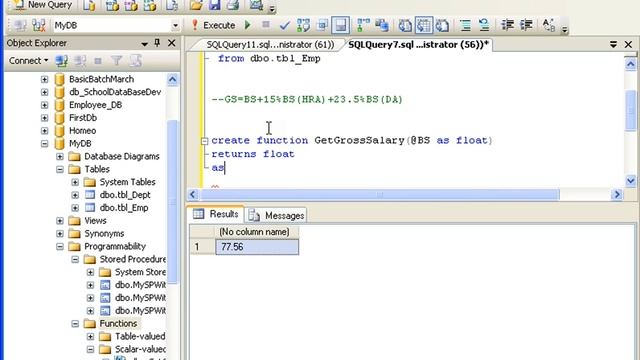
Task: Close the Object Explorer panel
Action: 172,43
